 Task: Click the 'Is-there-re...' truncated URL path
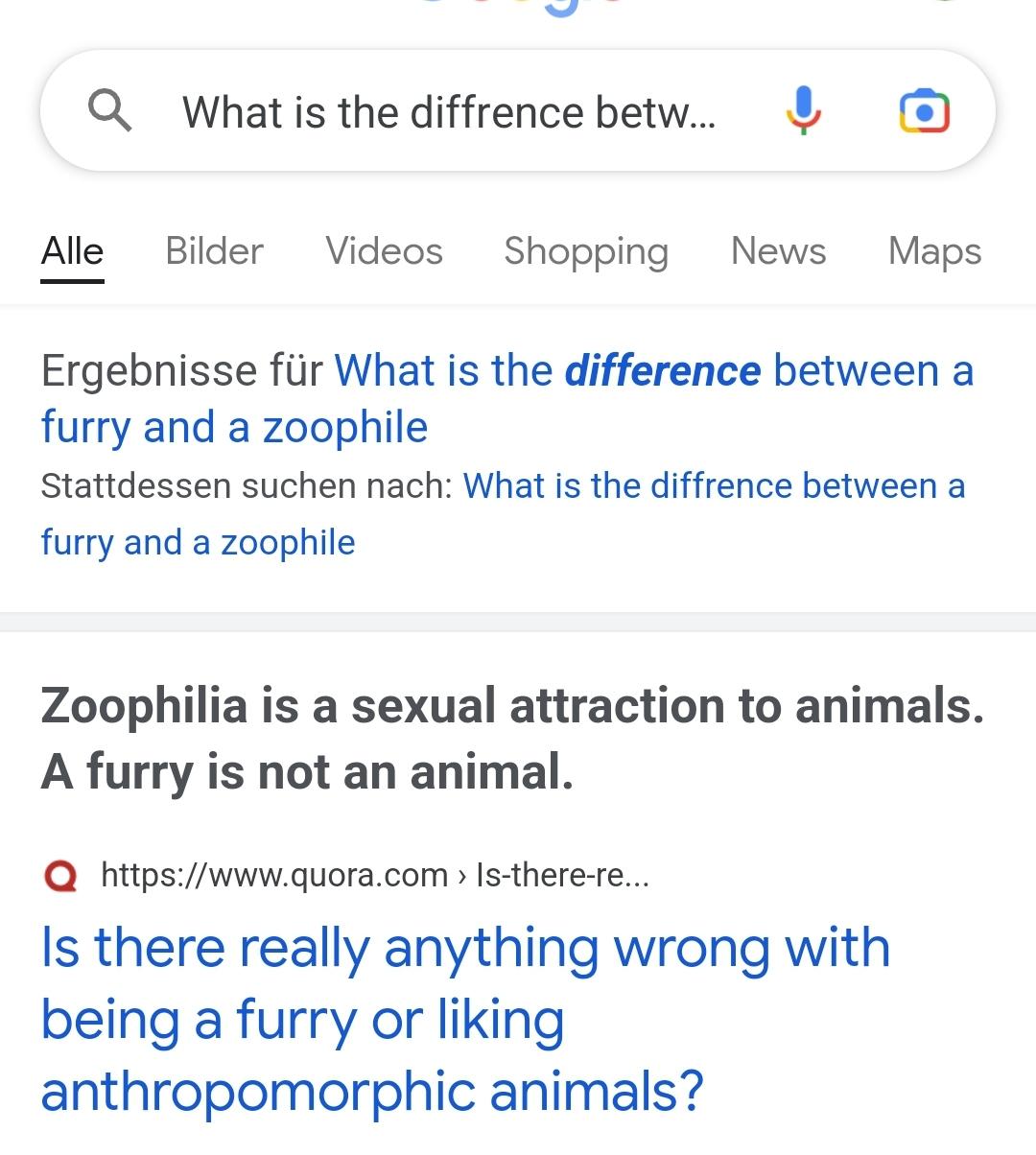(562, 875)
